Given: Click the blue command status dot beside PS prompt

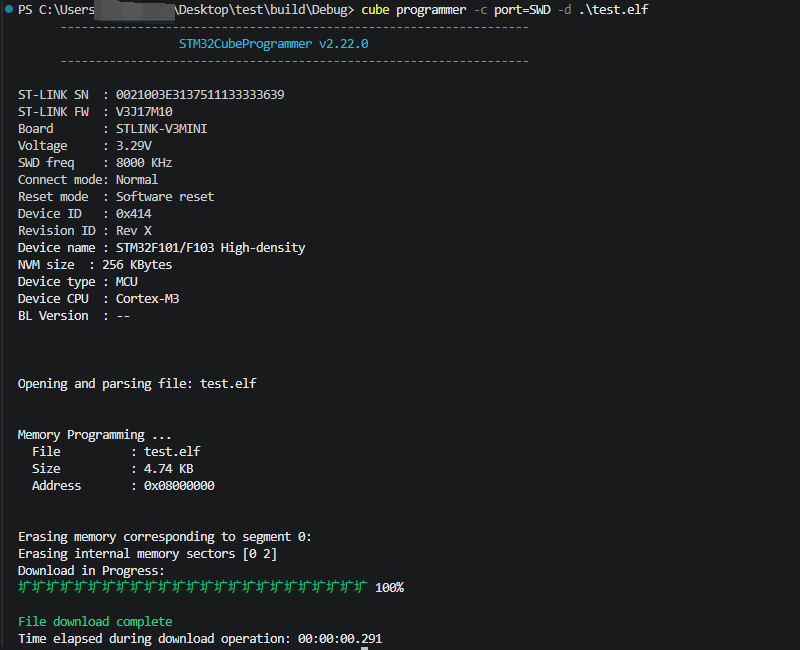Looking at the screenshot, I should click(9, 9).
